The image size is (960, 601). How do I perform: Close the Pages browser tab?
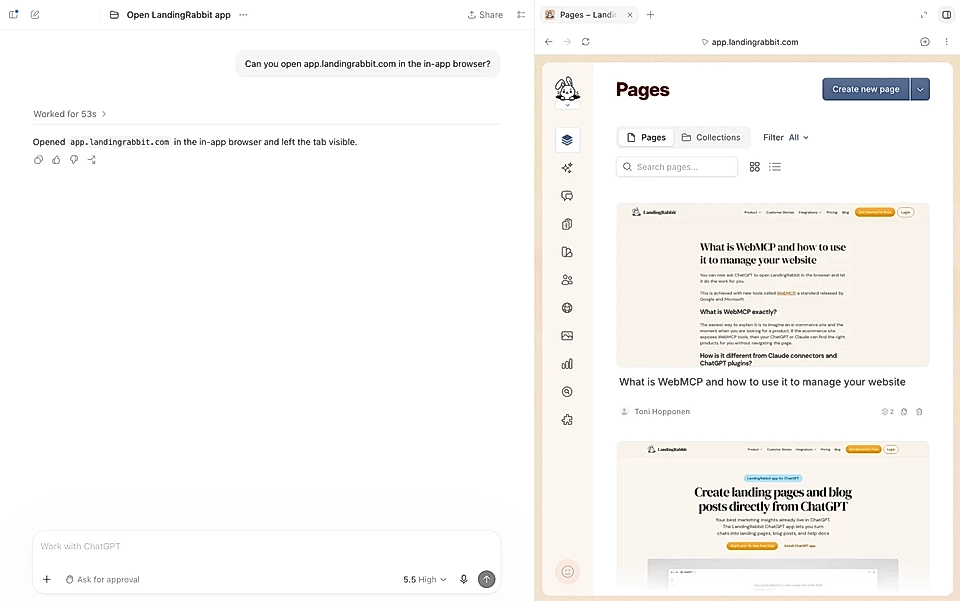coord(630,15)
